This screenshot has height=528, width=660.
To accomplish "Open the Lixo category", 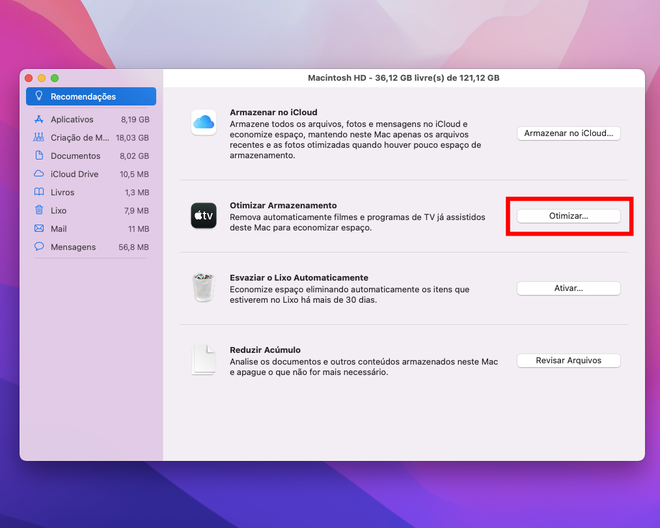I will [x=91, y=211].
